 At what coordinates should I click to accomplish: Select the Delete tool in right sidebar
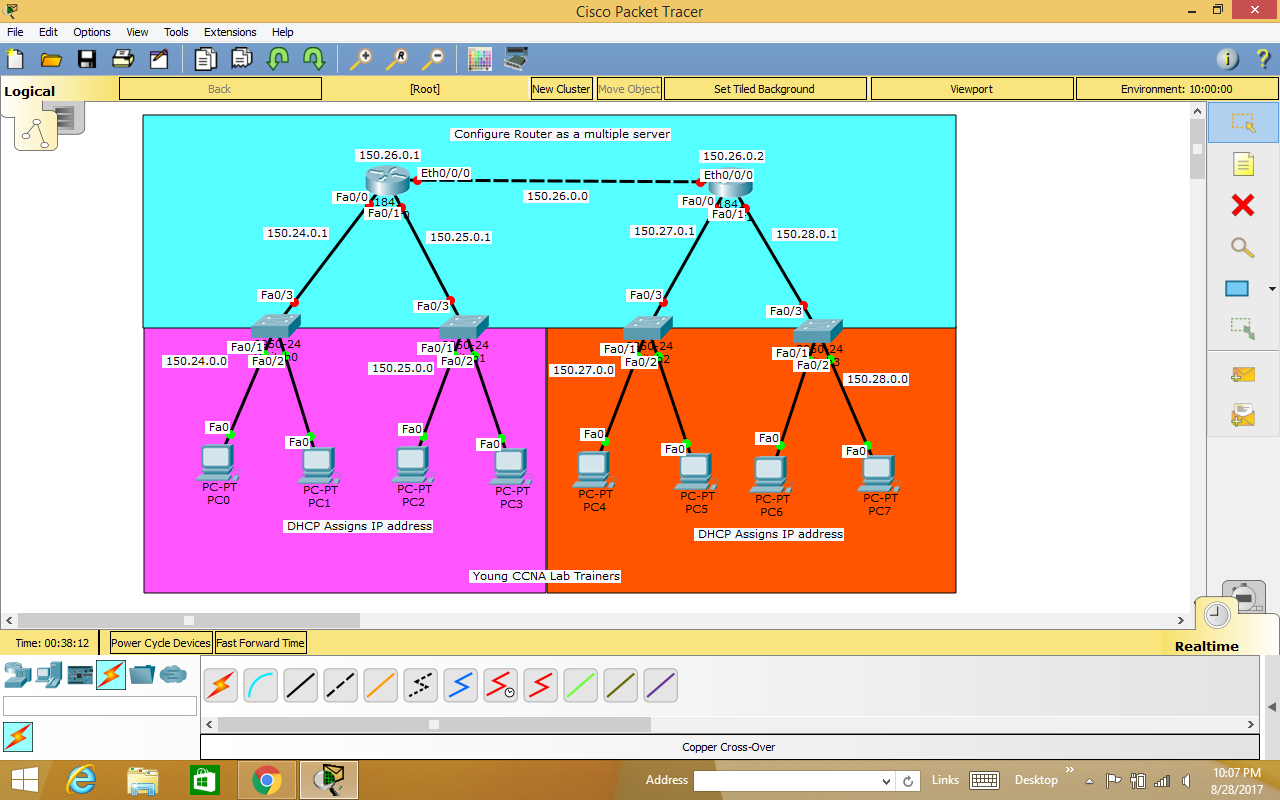[x=1242, y=206]
